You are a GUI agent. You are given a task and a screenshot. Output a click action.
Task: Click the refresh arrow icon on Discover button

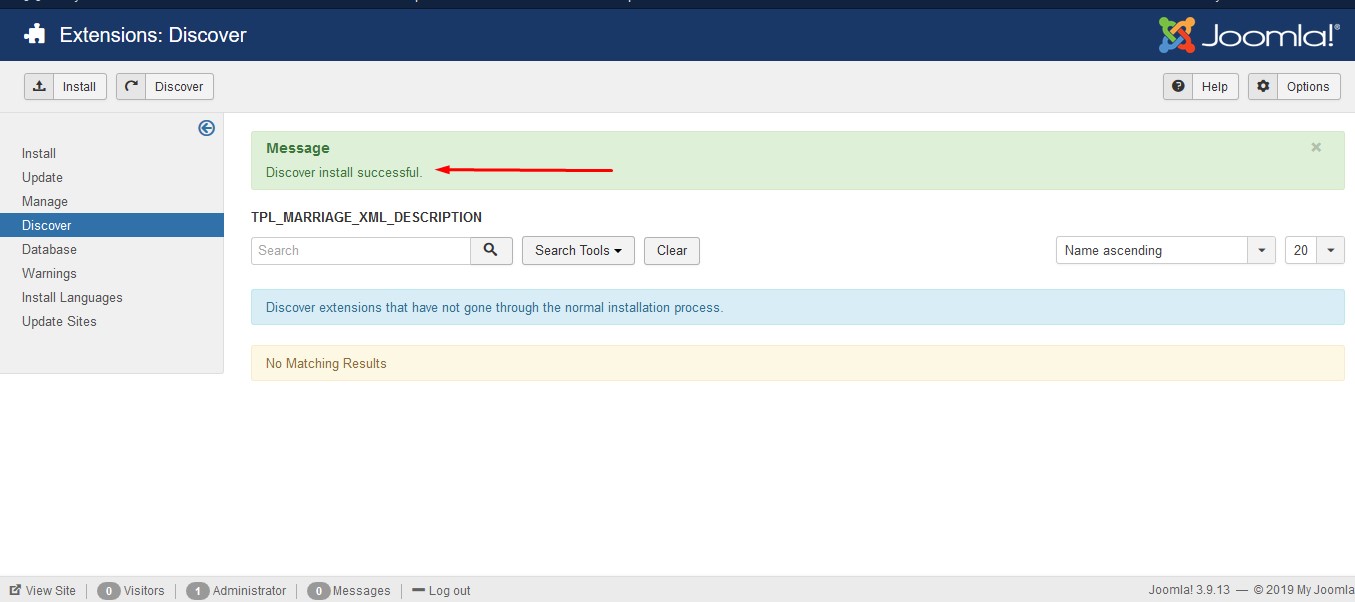131,87
